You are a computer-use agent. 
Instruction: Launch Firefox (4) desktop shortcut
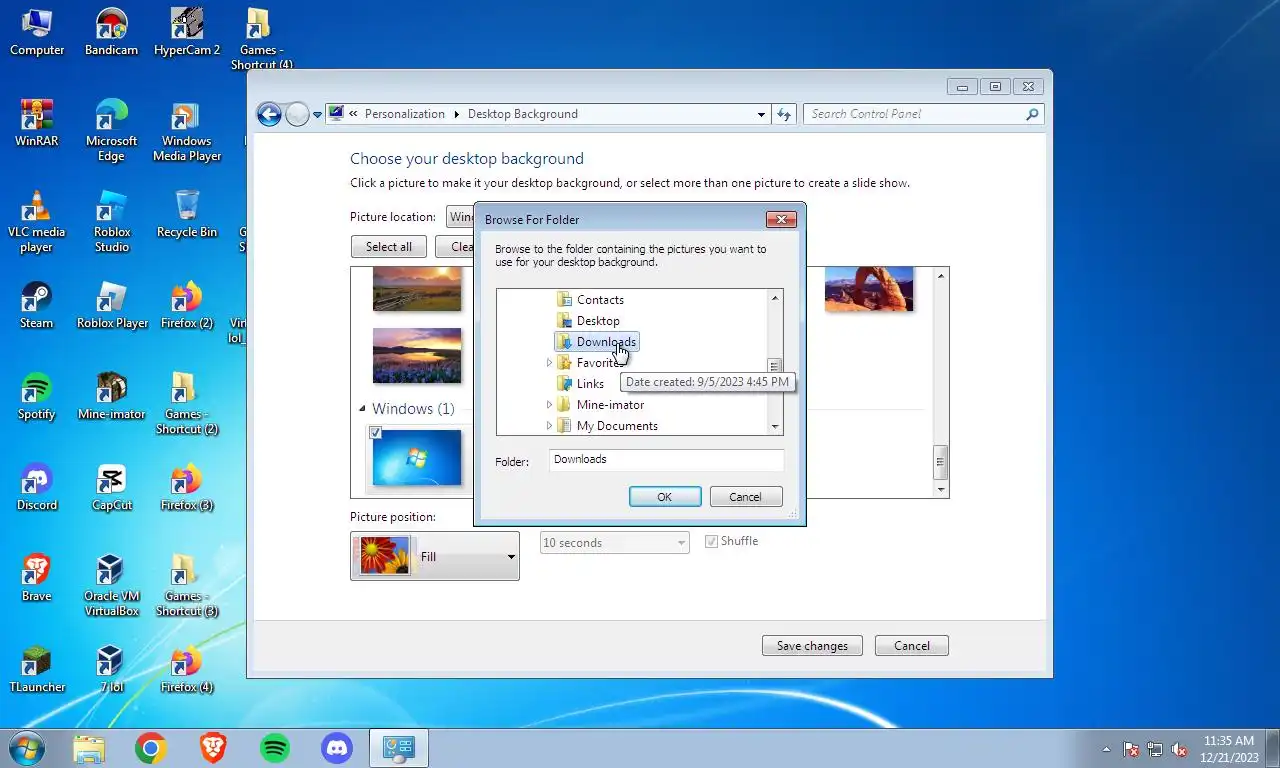point(186,669)
